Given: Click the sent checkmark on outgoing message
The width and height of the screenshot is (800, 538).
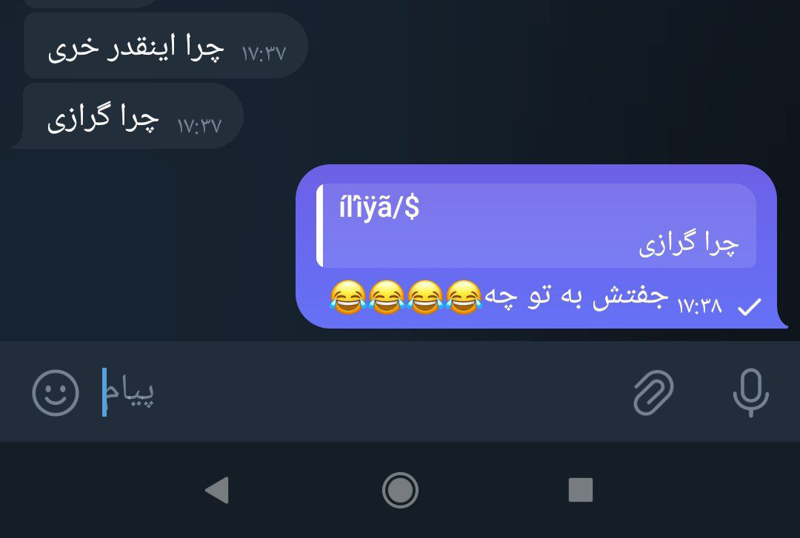Looking at the screenshot, I should click(749, 307).
